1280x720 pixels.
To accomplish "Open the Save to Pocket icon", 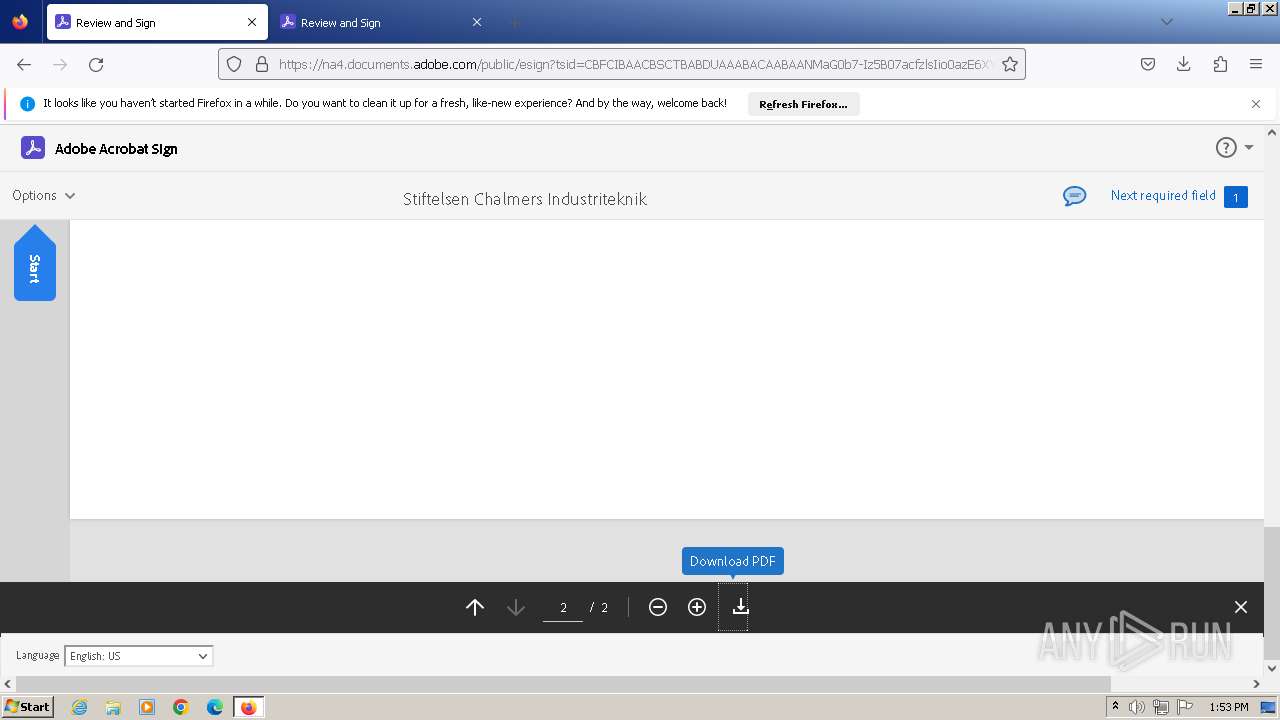I will [1148, 64].
